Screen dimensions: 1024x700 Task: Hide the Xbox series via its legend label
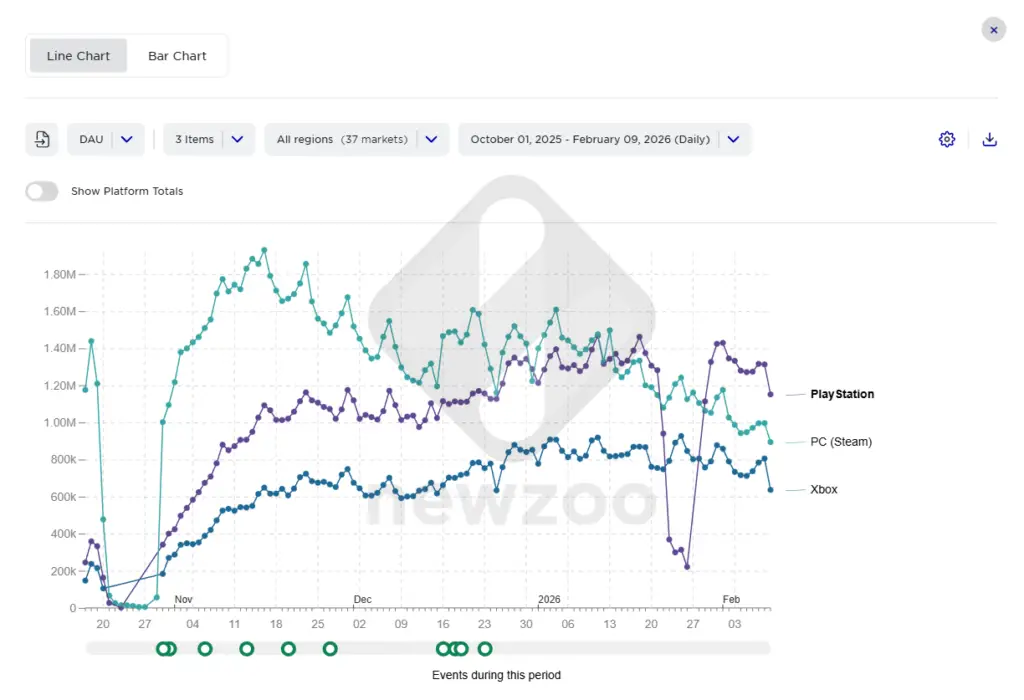(822, 489)
